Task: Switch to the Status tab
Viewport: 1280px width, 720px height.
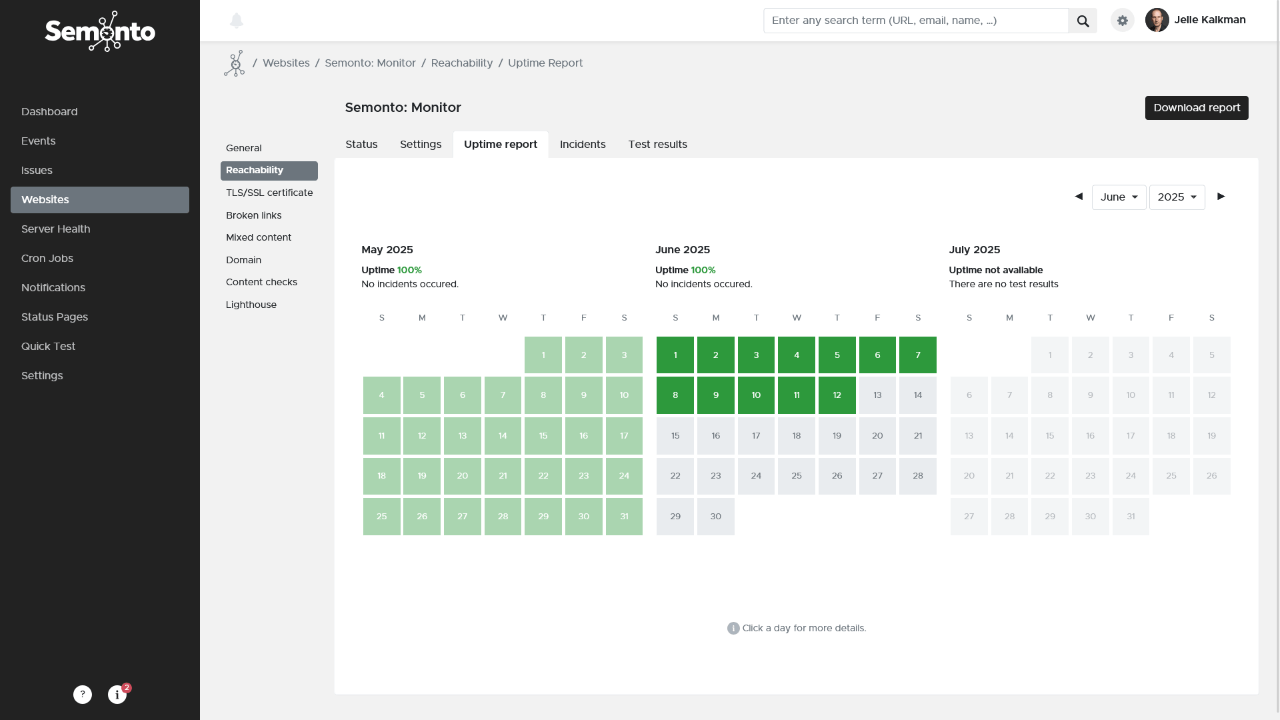Action: pos(362,144)
